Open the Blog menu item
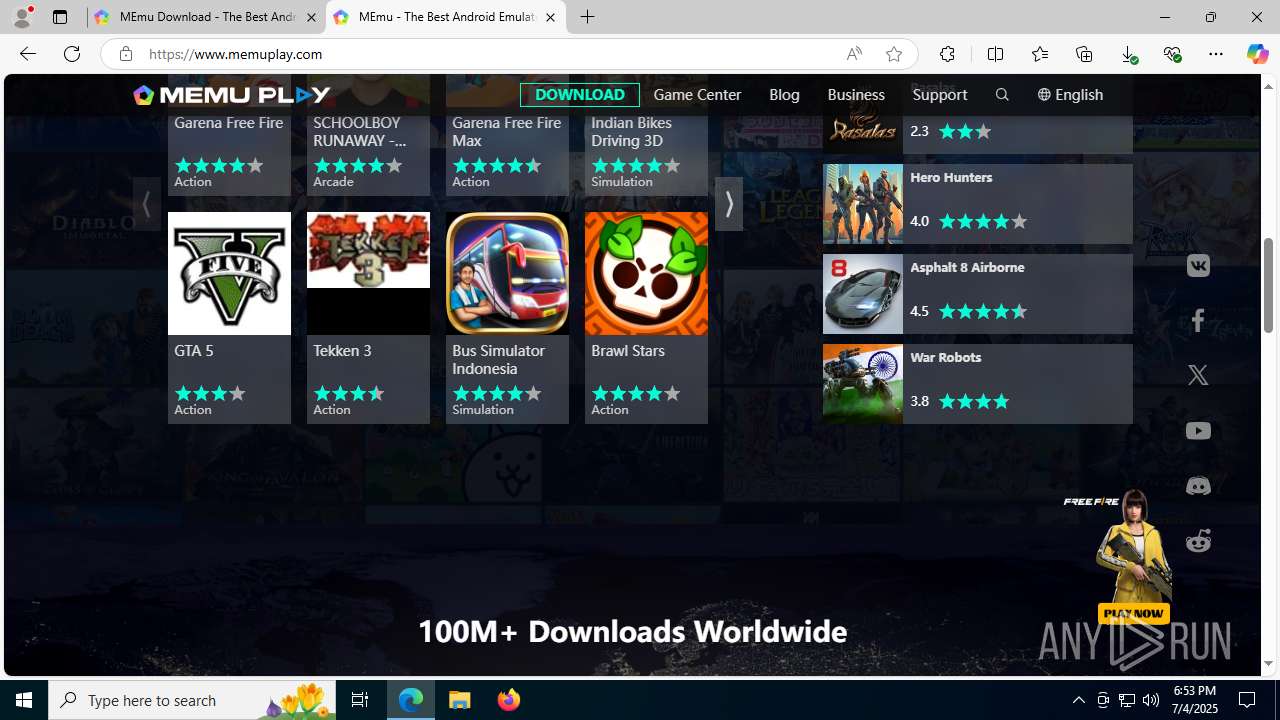 (x=784, y=95)
